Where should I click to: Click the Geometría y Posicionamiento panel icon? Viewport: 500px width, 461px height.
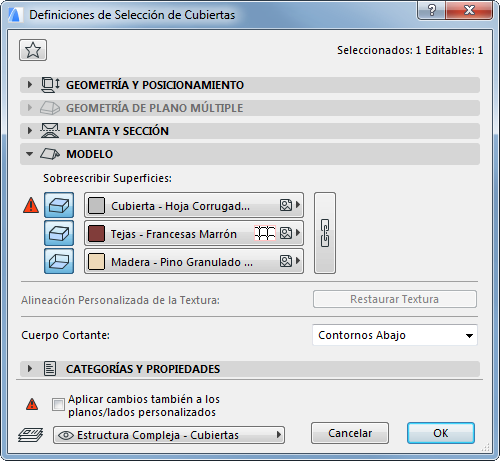[50, 85]
